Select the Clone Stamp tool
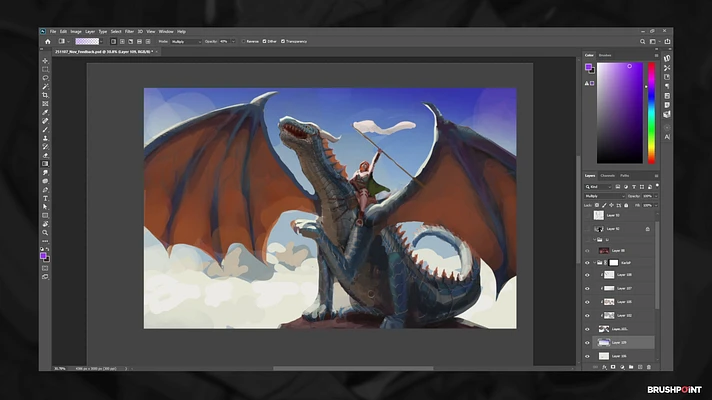Screen dimensions: 712x400 pyautogui.click(x=45, y=138)
